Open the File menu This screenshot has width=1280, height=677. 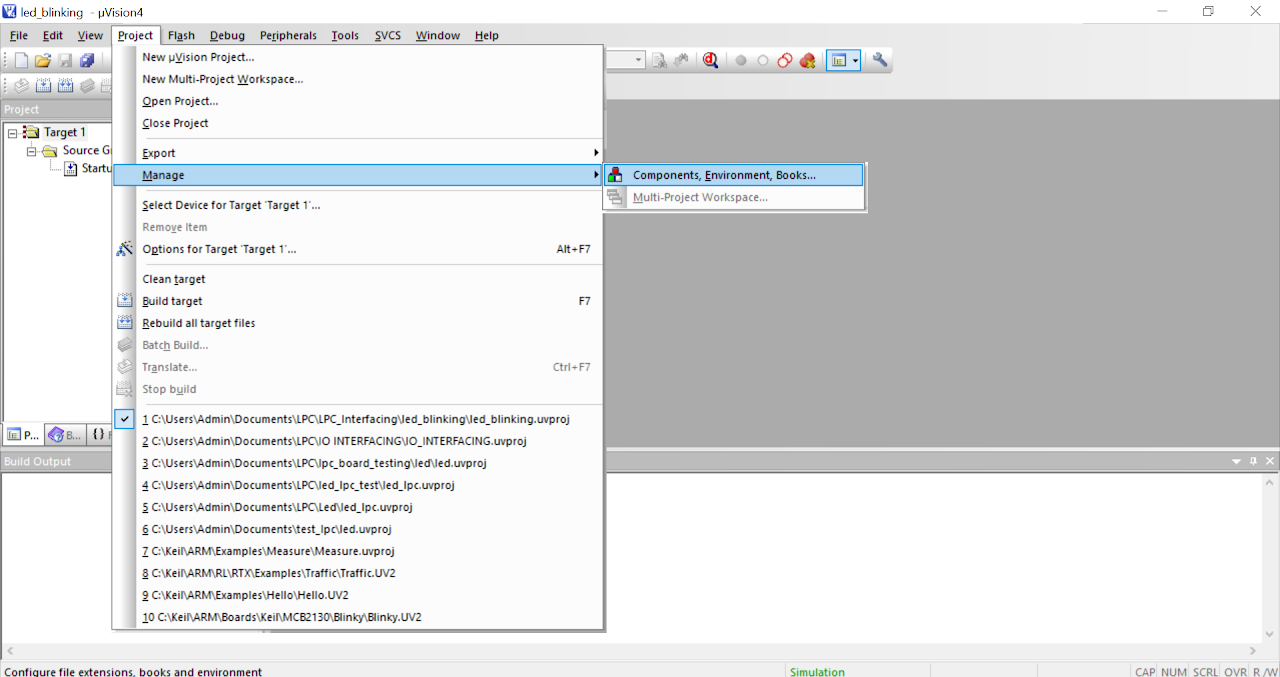click(18, 35)
